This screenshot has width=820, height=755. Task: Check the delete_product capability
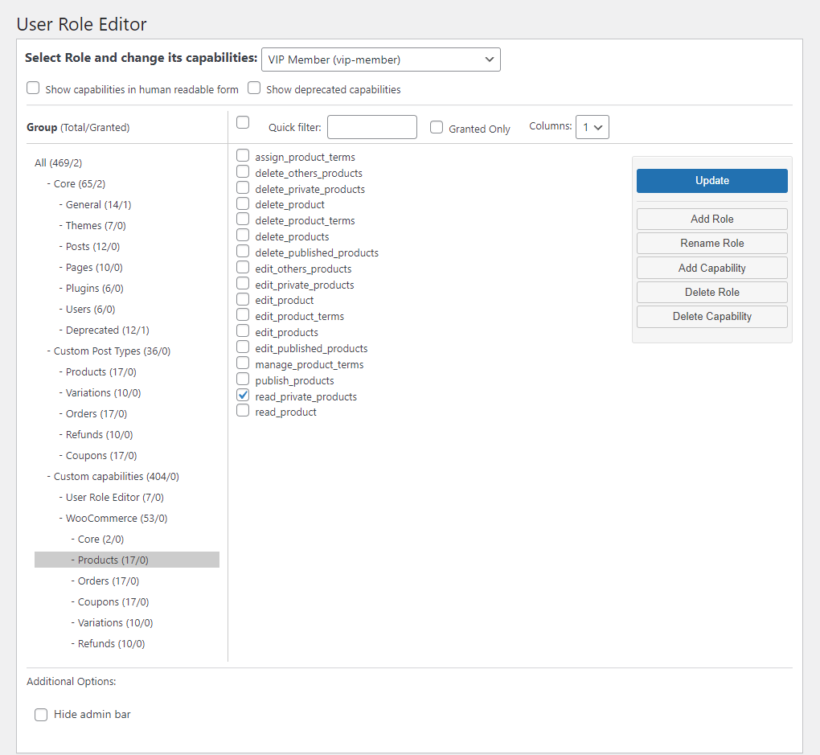pos(241,204)
